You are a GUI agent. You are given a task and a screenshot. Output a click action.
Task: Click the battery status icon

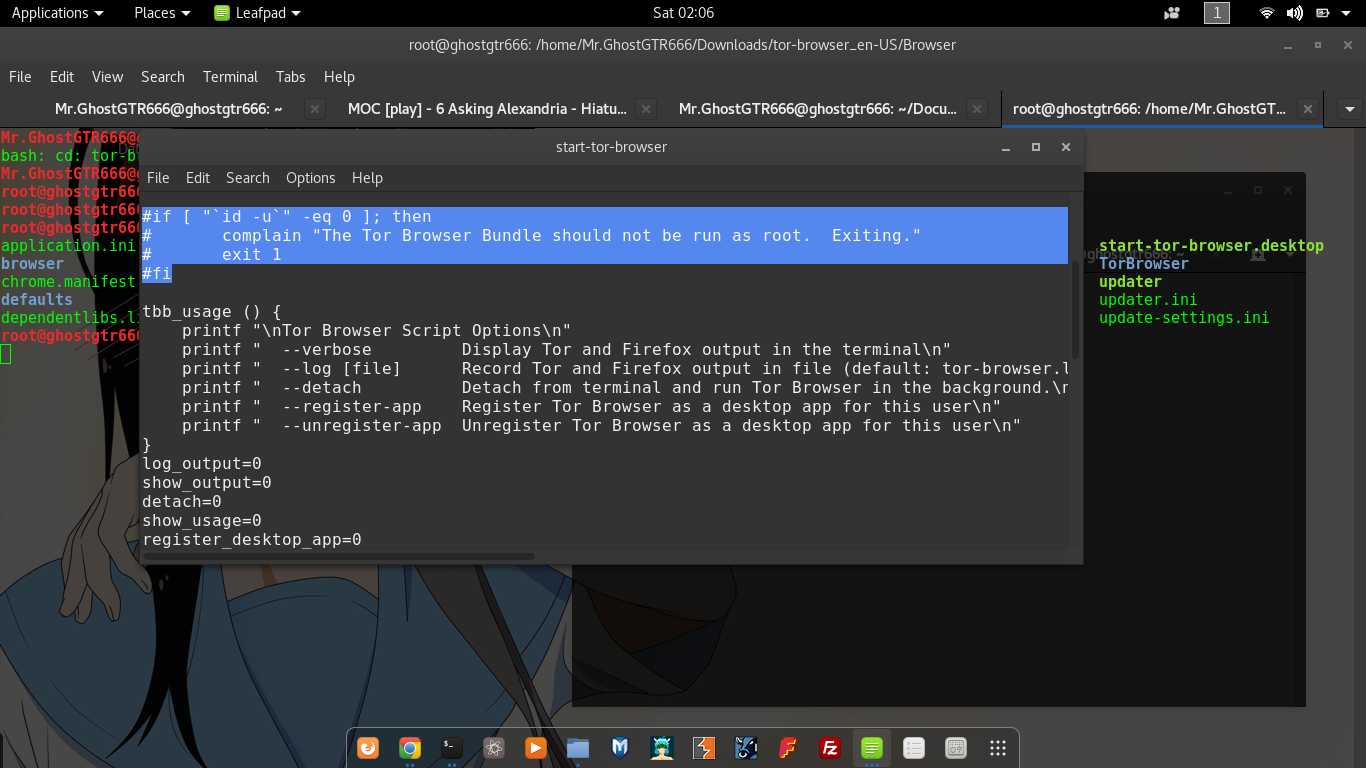click(1323, 13)
